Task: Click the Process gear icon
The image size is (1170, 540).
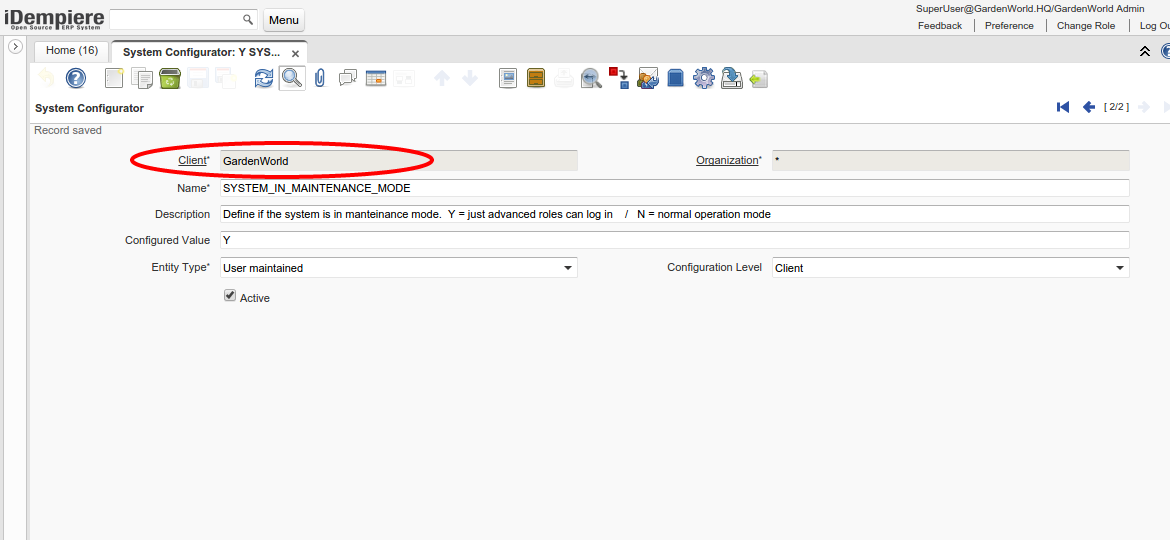Action: pos(704,78)
